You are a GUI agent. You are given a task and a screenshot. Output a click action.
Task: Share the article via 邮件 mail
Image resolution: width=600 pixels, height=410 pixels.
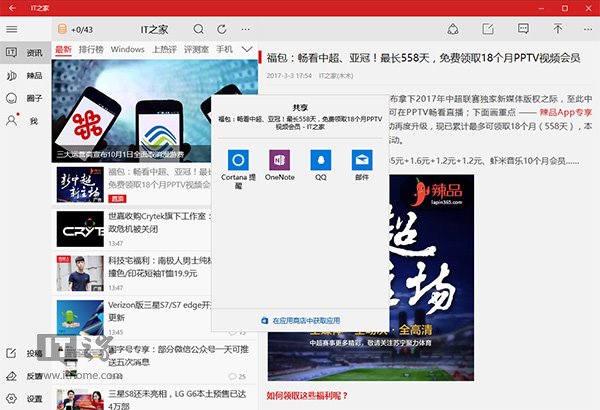coord(362,165)
